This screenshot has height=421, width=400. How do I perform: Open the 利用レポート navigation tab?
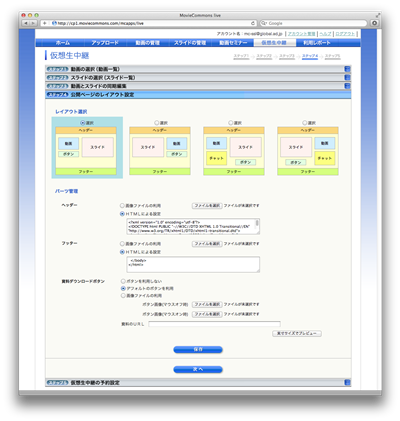click(x=317, y=43)
